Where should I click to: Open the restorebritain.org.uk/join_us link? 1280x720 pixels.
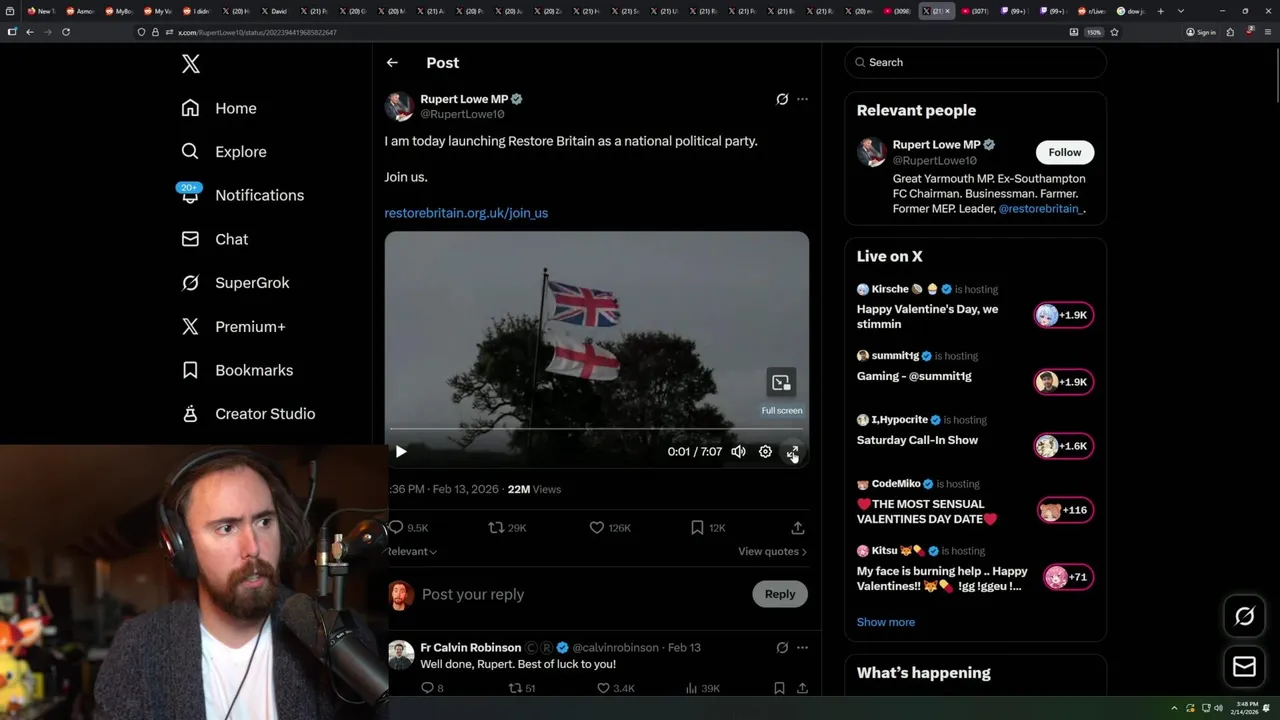[x=466, y=213]
